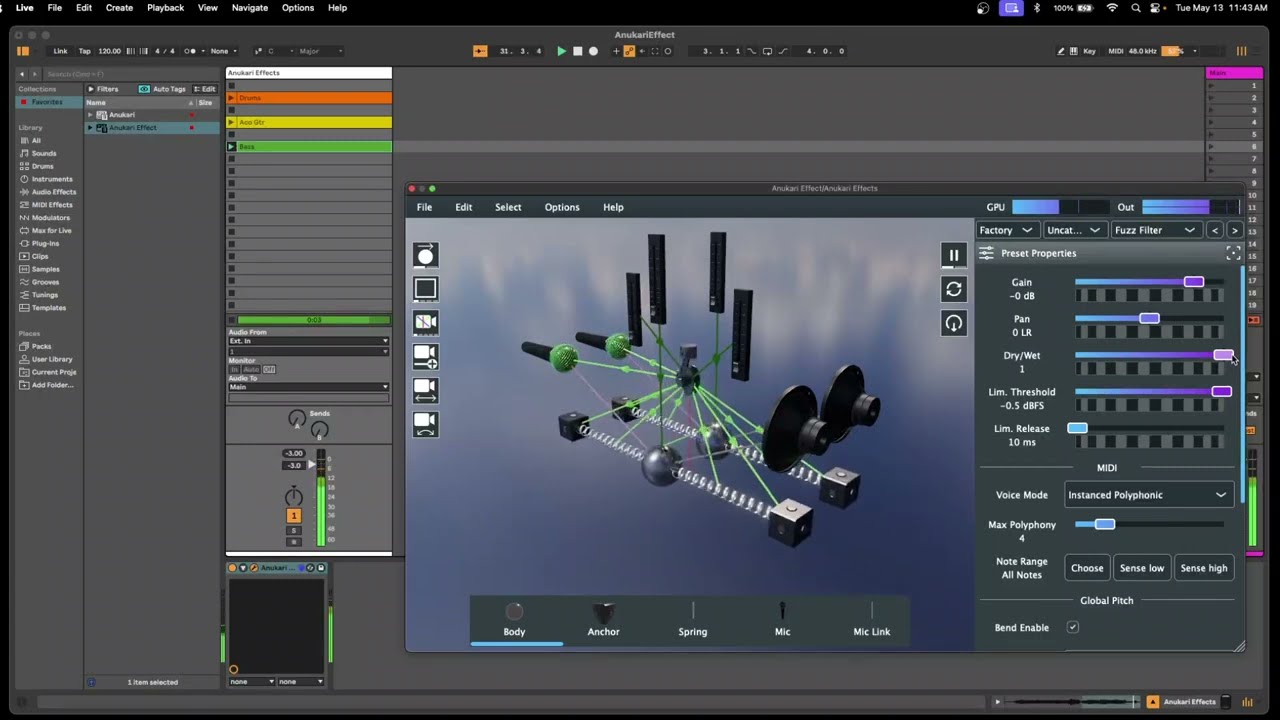
Task: Click the camera-with-plus icon
Action: pos(426,357)
